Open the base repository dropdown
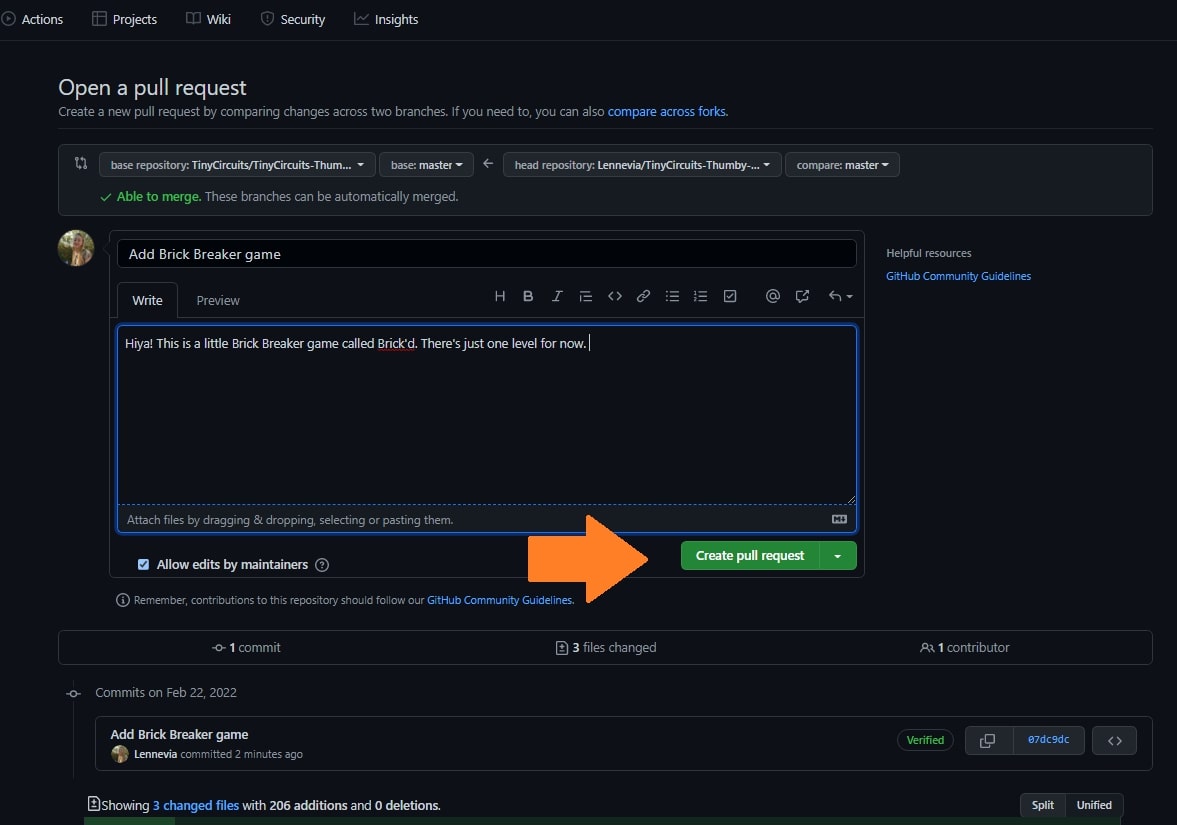 [237, 165]
